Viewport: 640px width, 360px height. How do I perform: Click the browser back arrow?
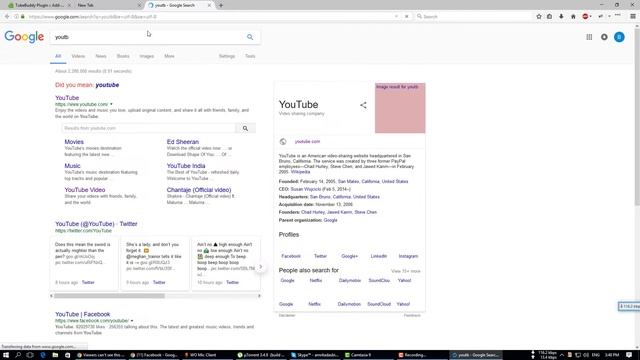coord(7,16)
